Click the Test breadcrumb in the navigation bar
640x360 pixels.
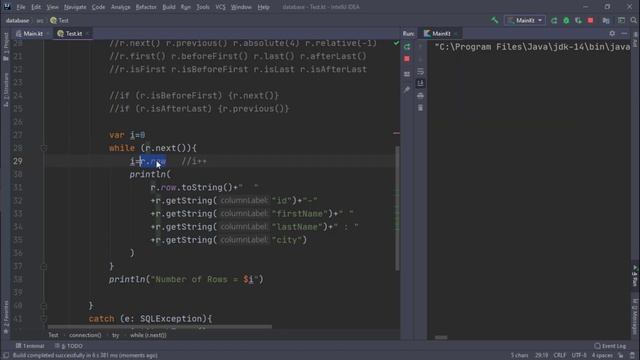coord(60,20)
